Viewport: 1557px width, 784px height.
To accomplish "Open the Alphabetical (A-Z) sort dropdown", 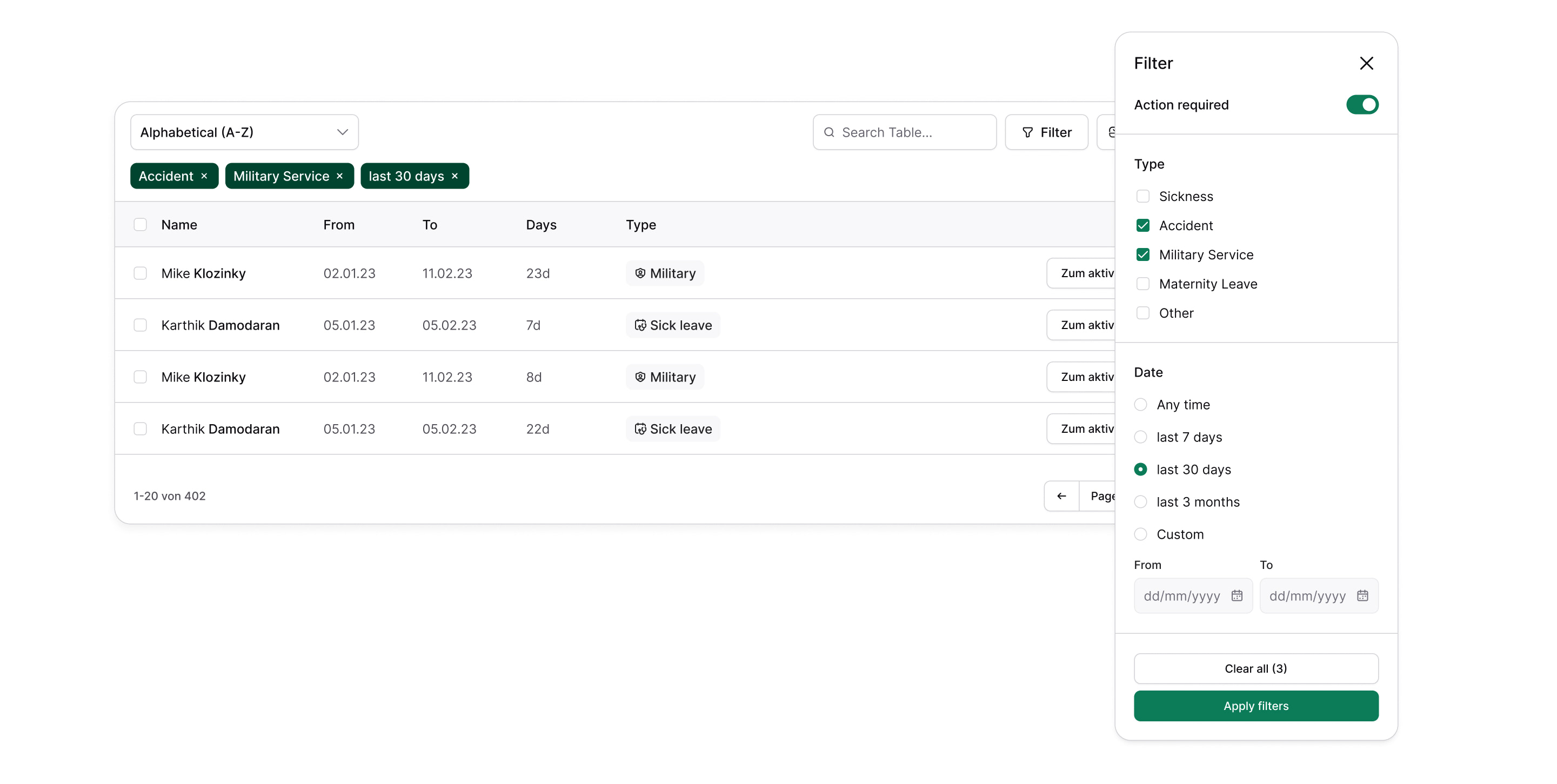I will [244, 132].
